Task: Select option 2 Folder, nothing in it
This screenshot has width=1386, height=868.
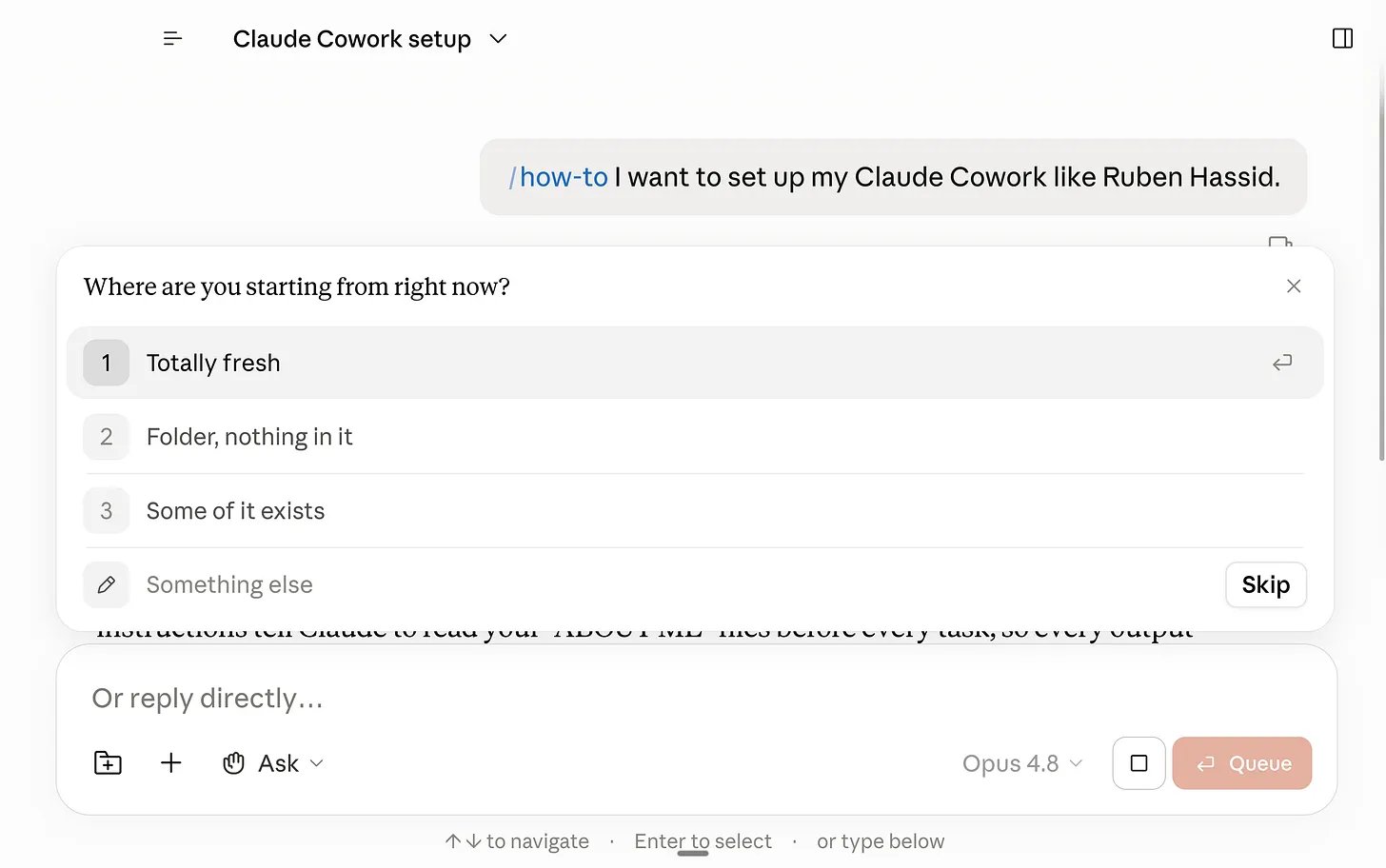Action: point(695,437)
